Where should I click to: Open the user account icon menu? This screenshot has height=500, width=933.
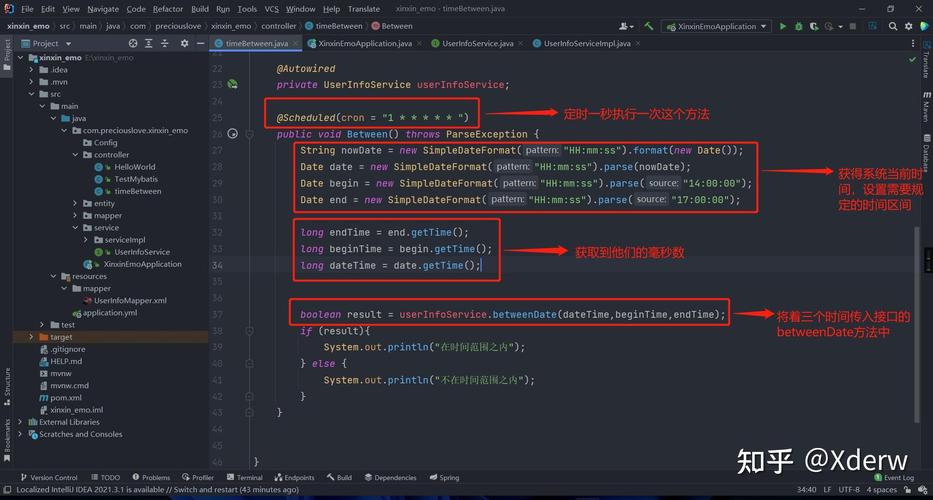tap(626, 26)
